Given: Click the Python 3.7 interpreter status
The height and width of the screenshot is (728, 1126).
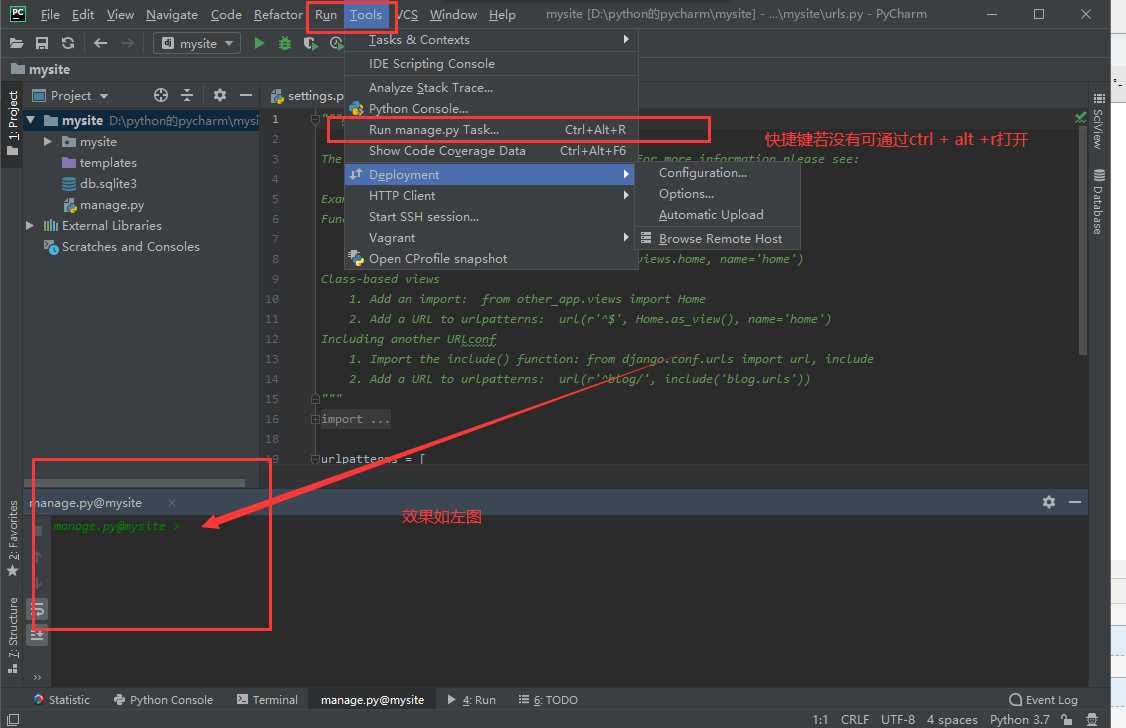Looking at the screenshot, I should [x=1019, y=719].
